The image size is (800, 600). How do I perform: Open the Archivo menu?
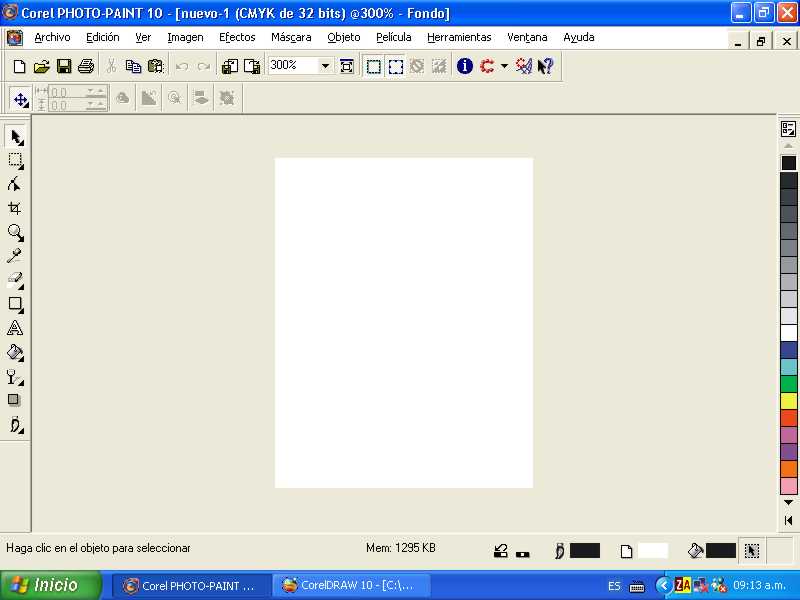(x=53, y=37)
